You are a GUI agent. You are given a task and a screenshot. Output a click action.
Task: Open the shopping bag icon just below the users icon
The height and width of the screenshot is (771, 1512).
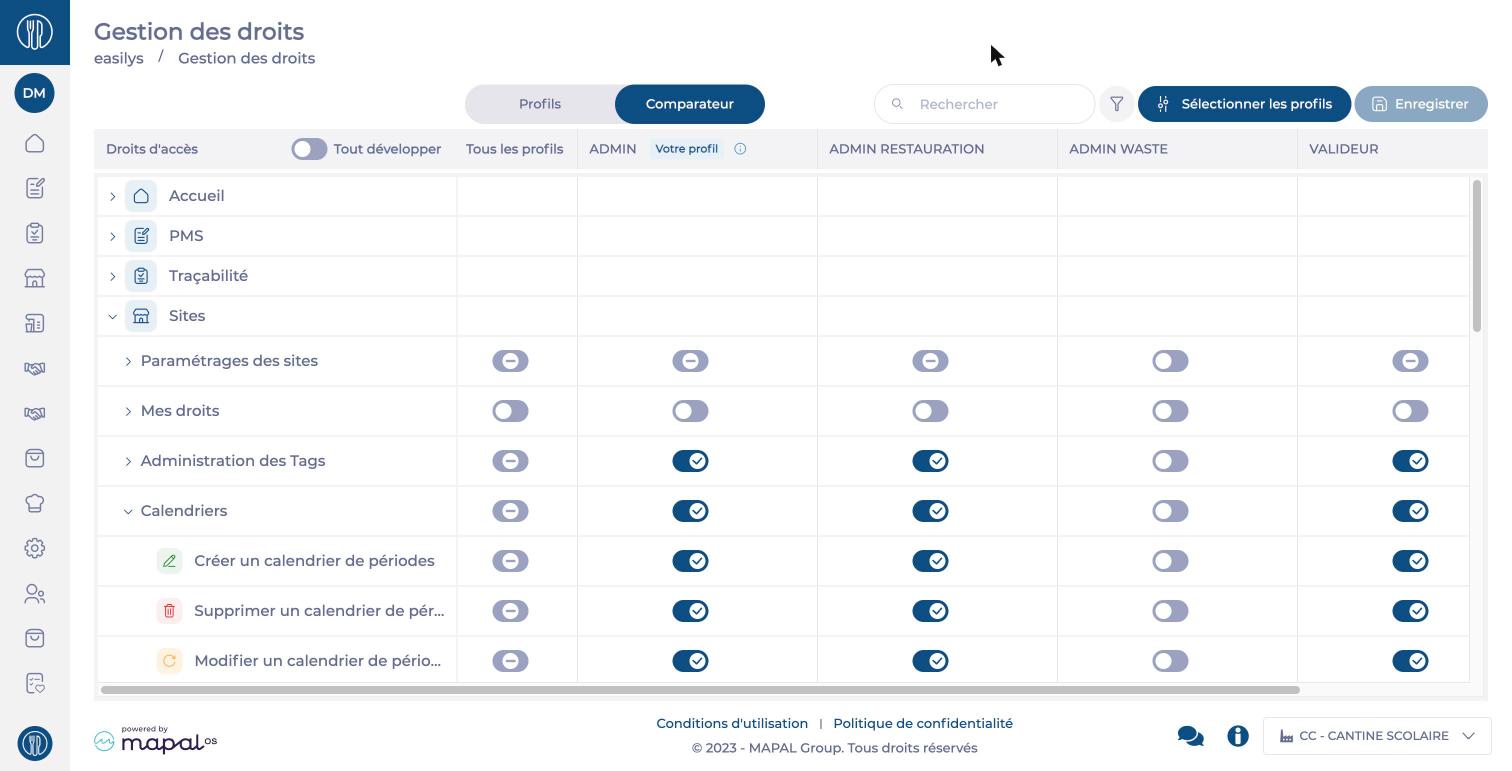pos(35,638)
